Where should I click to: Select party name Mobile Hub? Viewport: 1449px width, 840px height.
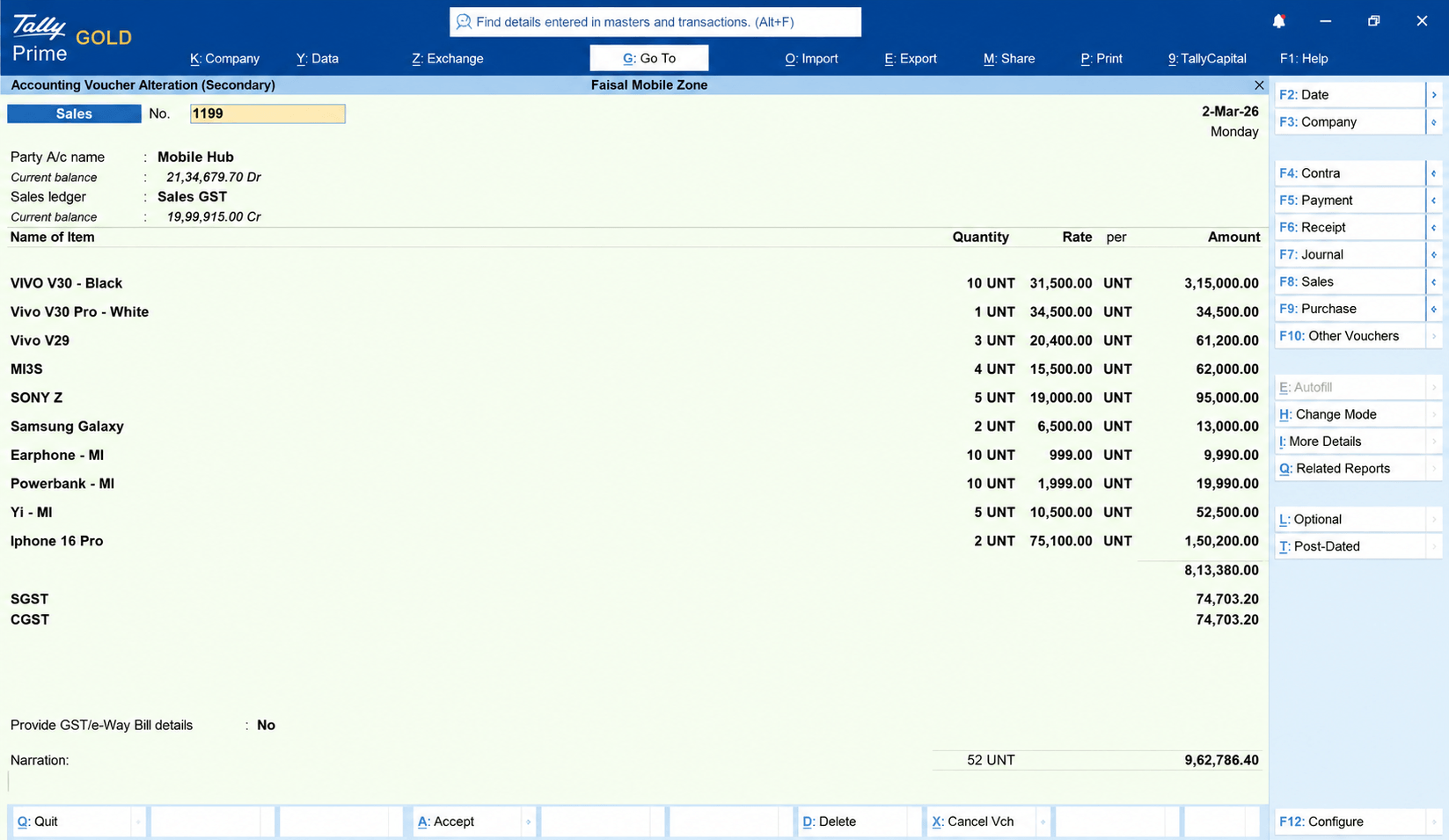tap(195, 157)
